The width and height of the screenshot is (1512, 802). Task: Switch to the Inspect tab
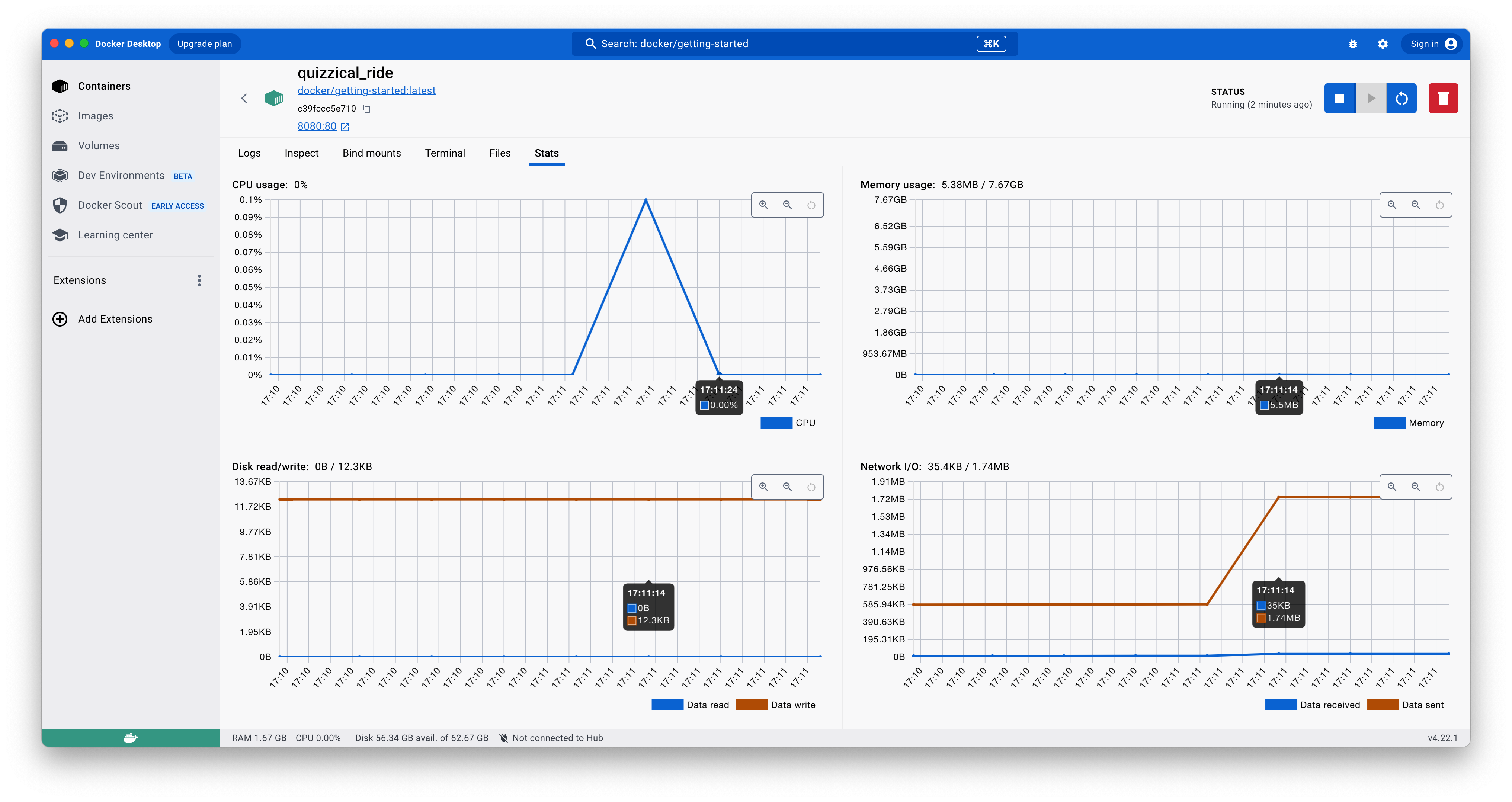[301, 153]
